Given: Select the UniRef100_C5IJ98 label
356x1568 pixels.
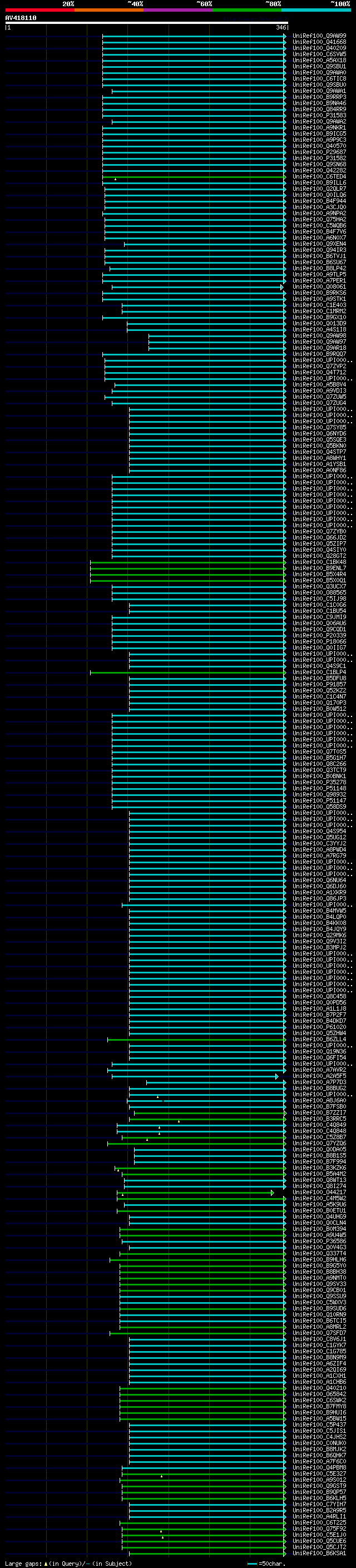Looking at the screenshot, I should (319, 598).
